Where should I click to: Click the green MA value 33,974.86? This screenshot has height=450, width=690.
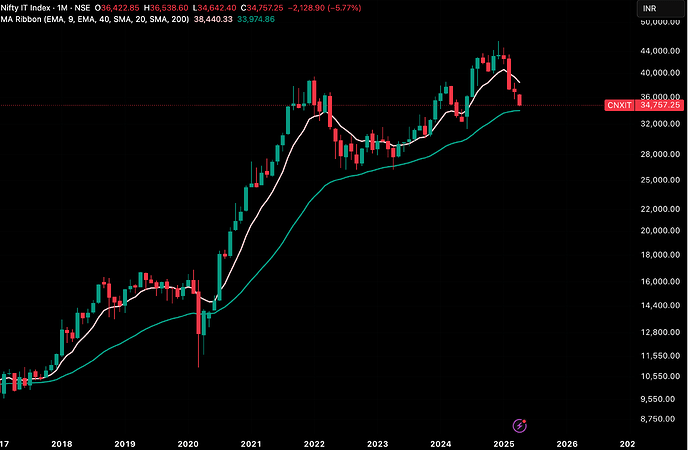pyautogui.click(x=256, y=19)
